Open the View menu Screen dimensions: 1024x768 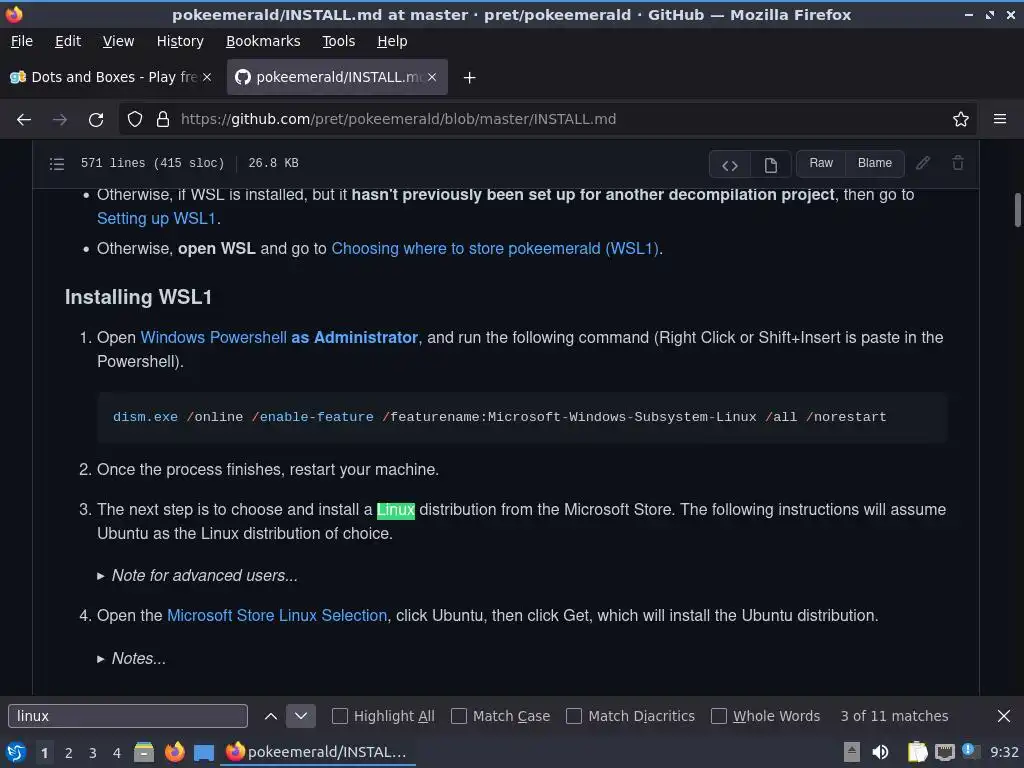118,41
